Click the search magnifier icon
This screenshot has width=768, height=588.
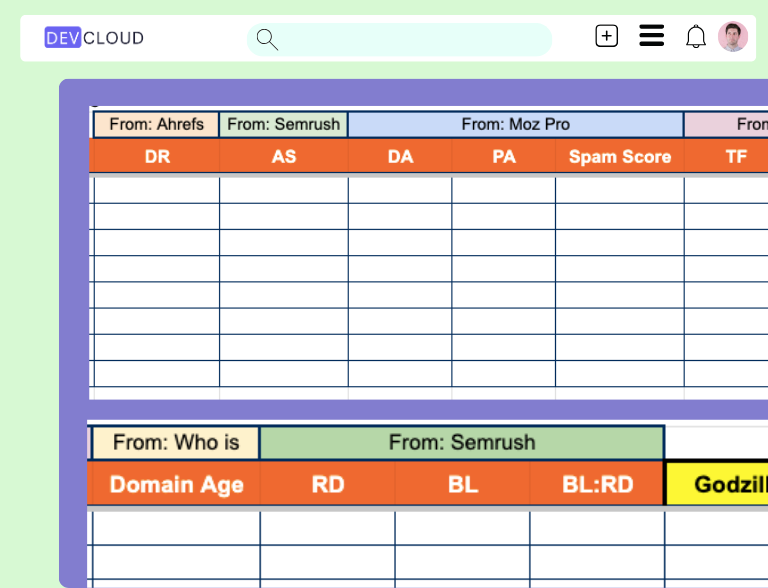tap(267, 39)
